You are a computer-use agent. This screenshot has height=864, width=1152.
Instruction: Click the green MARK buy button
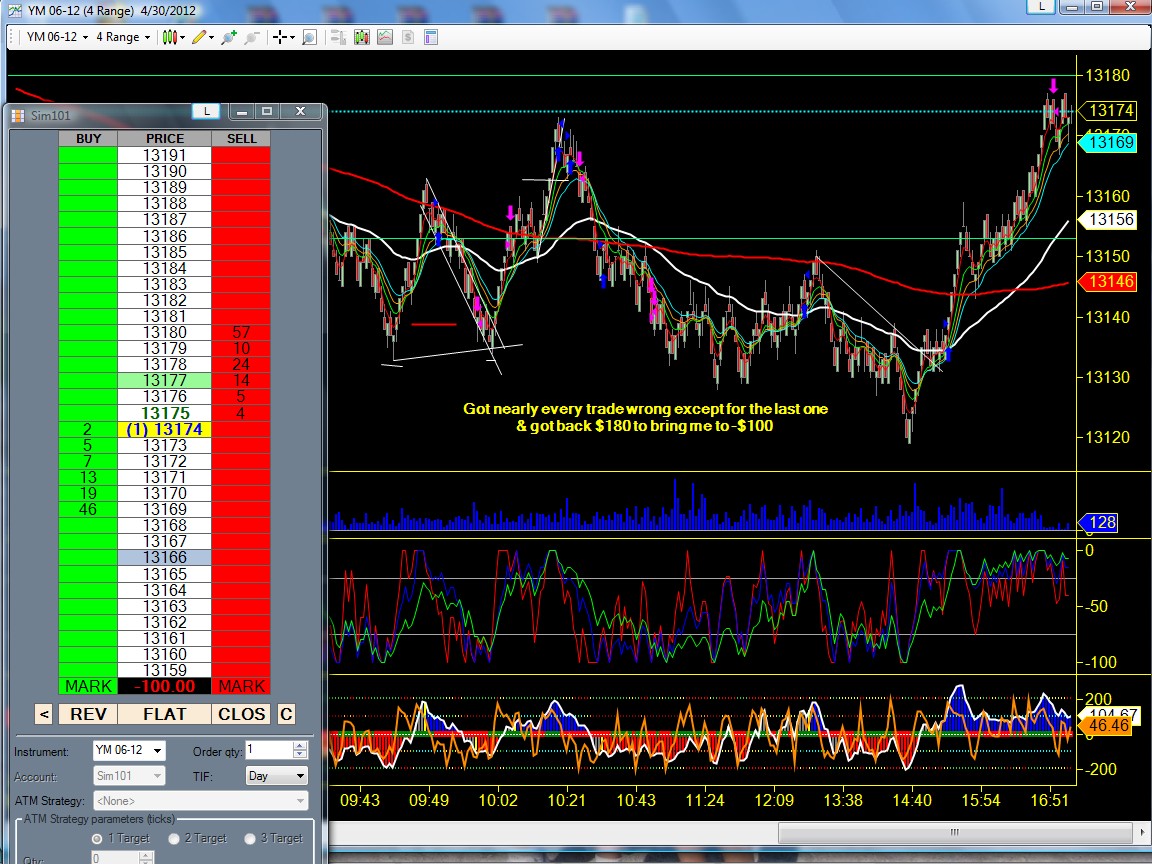[x=88, y=686]
